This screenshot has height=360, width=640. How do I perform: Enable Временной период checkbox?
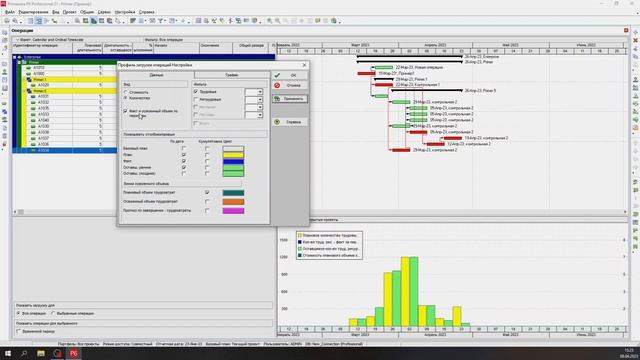[19, 331]
